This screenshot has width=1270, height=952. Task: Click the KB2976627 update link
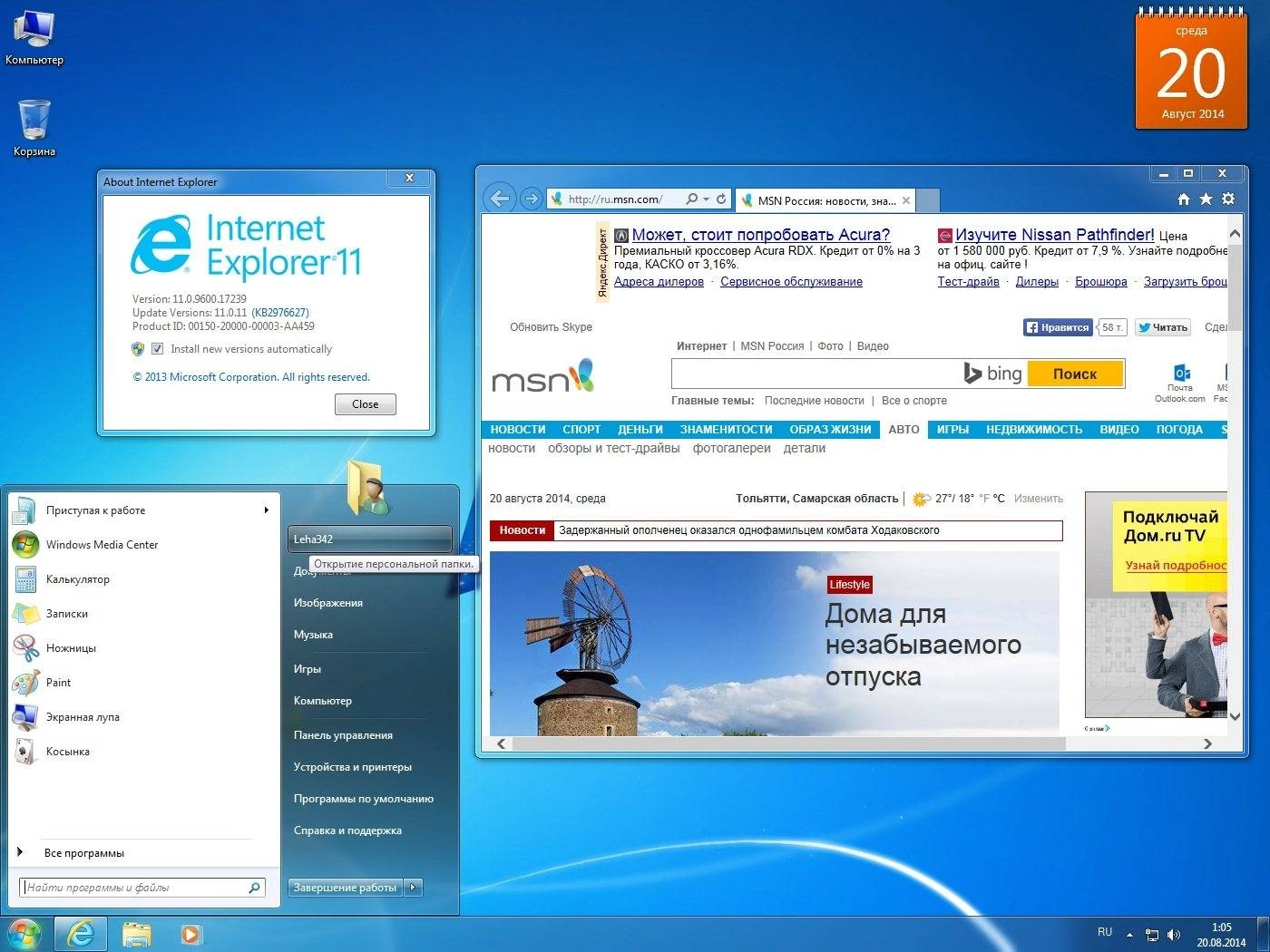click(x=280, y=313)
